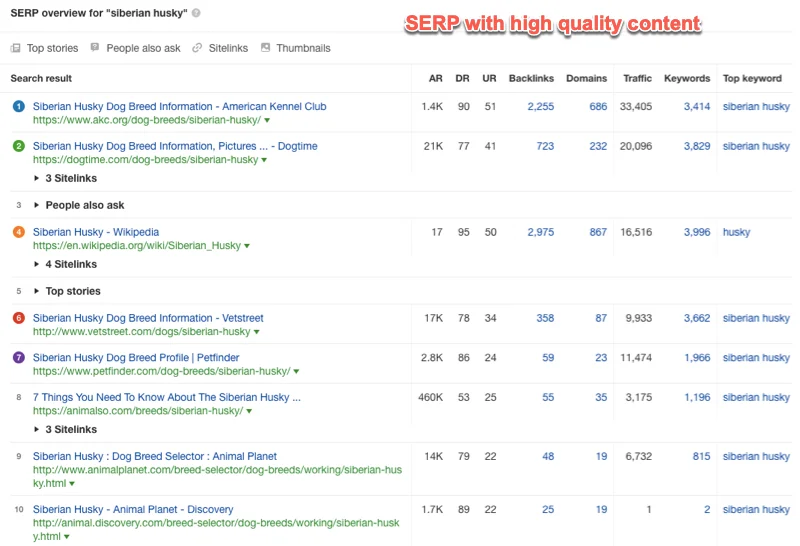
Task: Open American Kennel Club Siberian Husky result
Action: [179, 106]
